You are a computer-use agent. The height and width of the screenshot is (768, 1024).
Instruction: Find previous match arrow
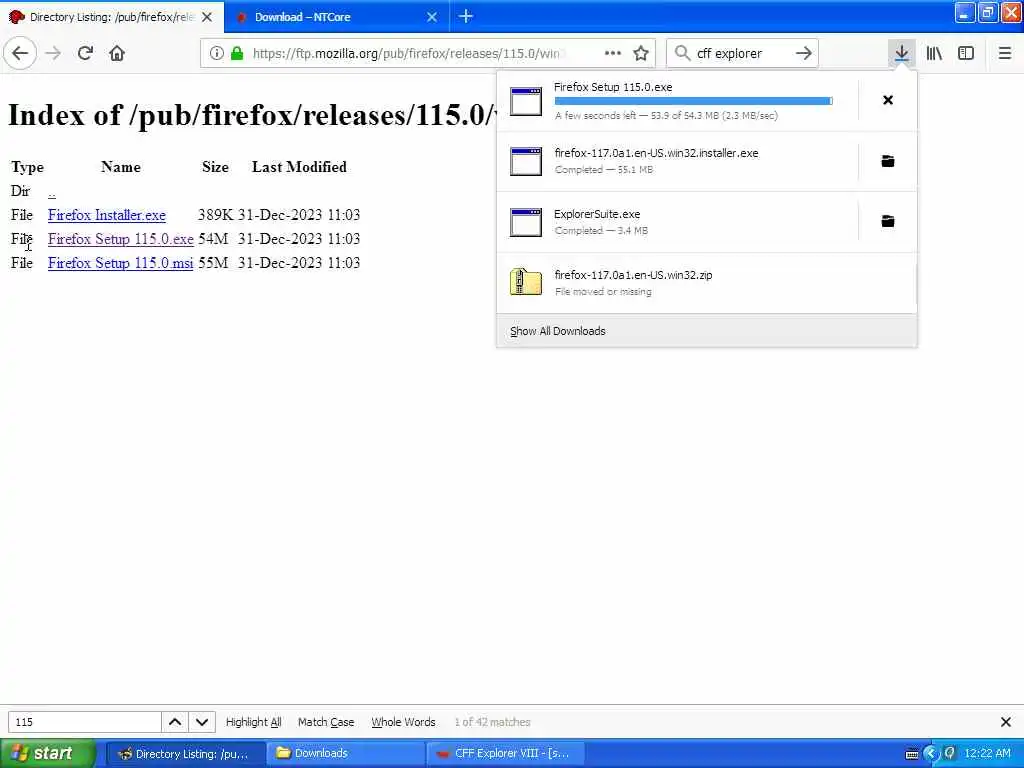[x=175, y=722]
